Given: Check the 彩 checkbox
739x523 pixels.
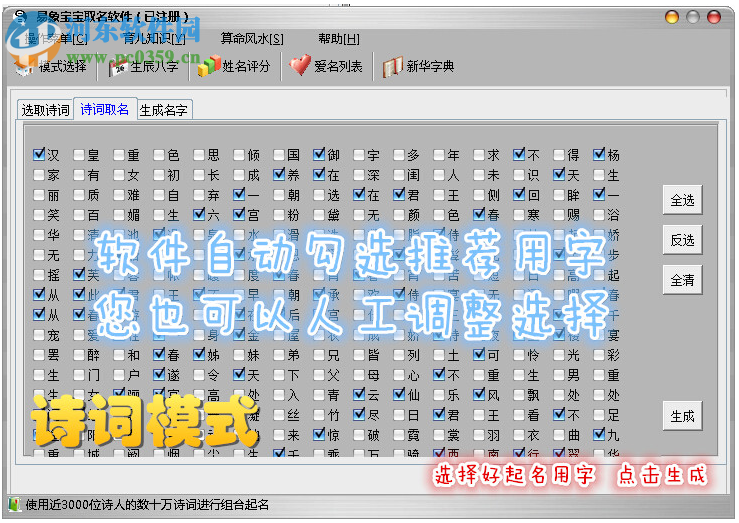Looking at the screenshot, I should pos(599,355).
